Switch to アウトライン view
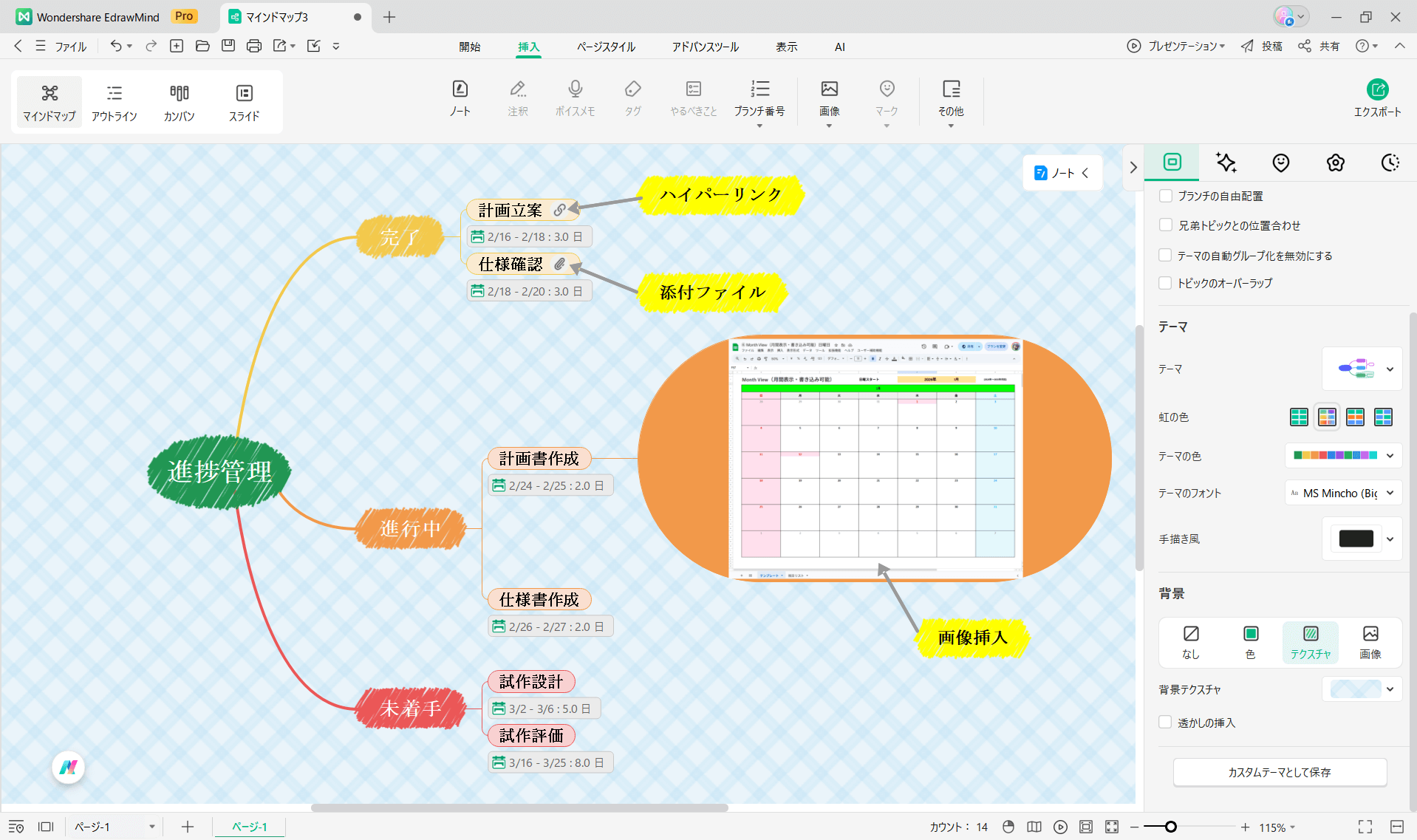This screenshot has width=1417, height=840. tap(114, 103)
